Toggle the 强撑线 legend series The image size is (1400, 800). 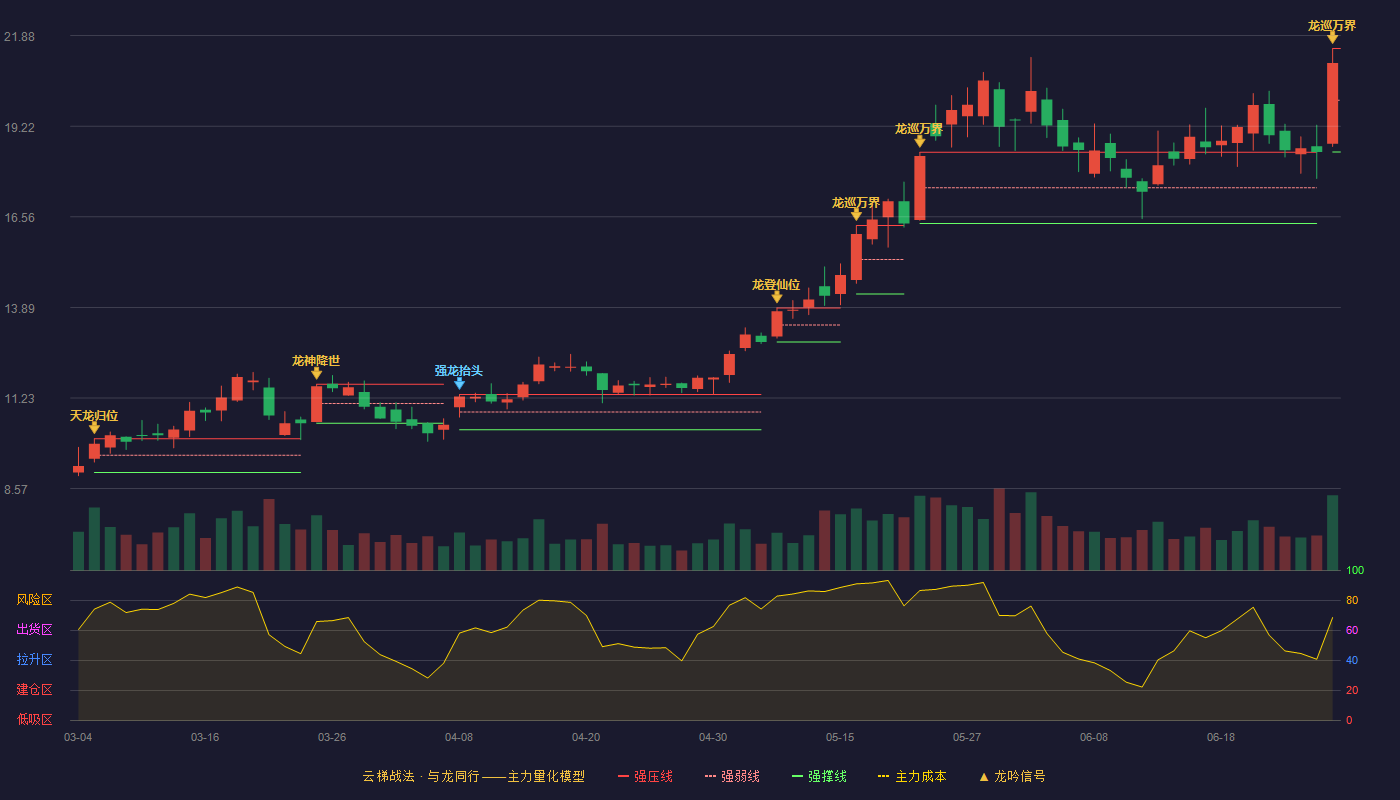coord(819,776)
